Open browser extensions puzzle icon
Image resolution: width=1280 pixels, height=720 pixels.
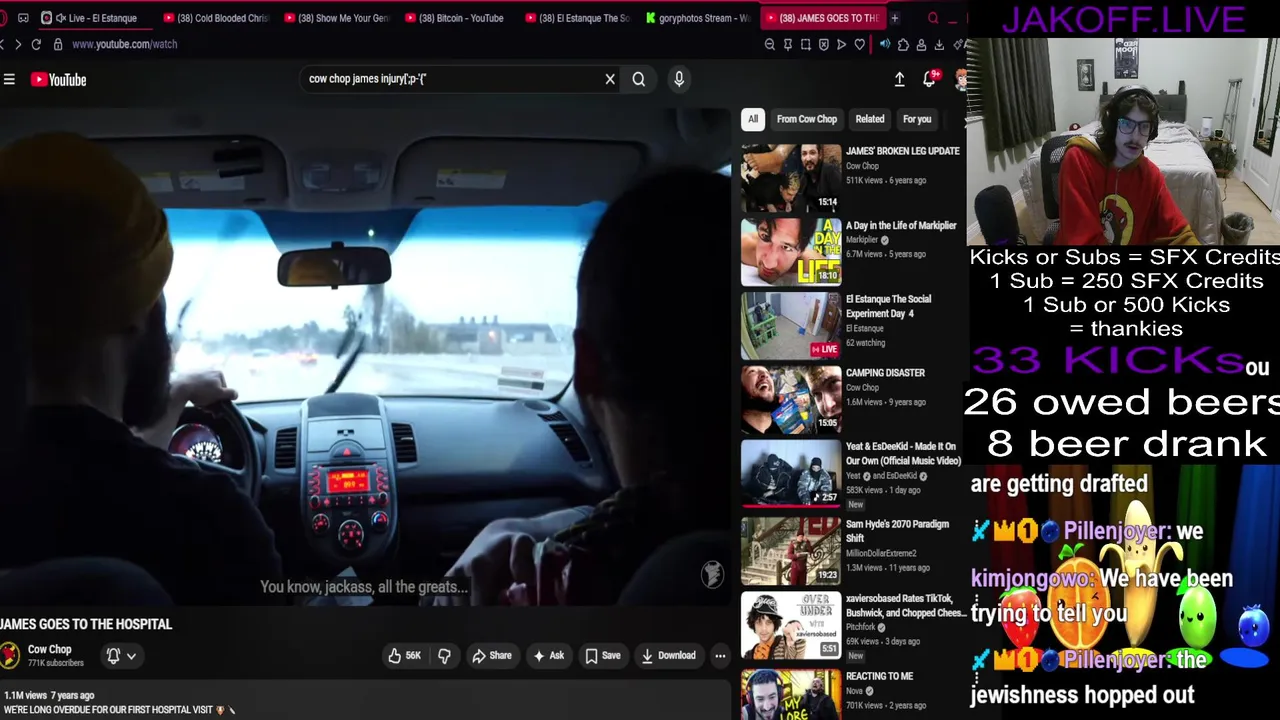coord(903,44)
